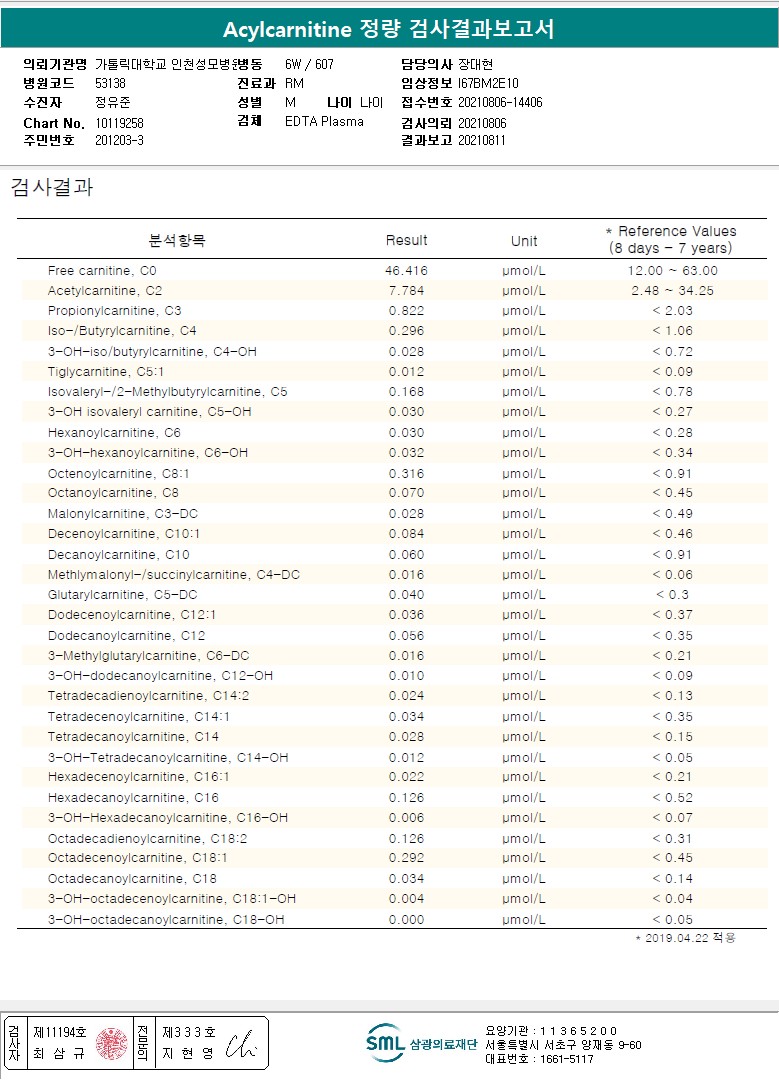Click the Reference Values column header

click(x=670, y=239)
